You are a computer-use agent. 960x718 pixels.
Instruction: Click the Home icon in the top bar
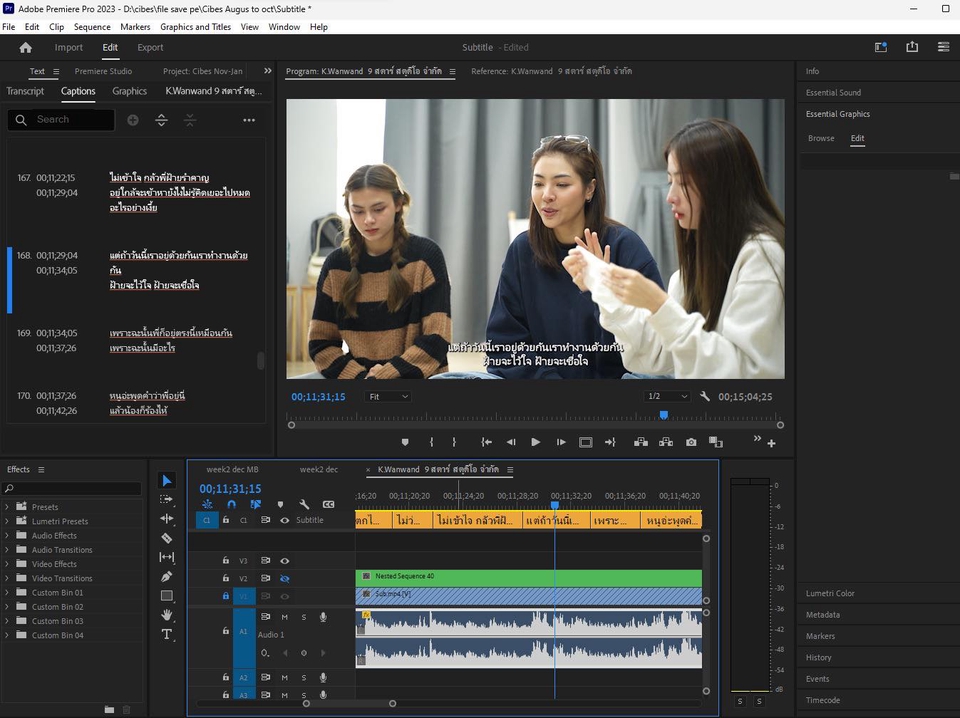point(26,47)
